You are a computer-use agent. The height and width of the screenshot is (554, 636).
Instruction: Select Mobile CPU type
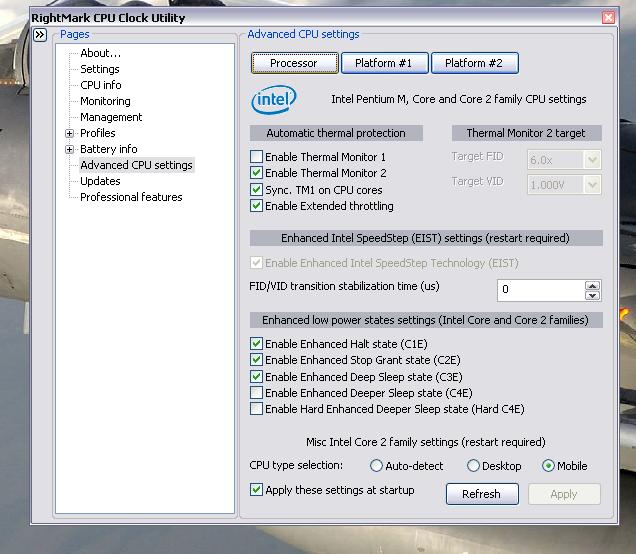tap(548, 466)
